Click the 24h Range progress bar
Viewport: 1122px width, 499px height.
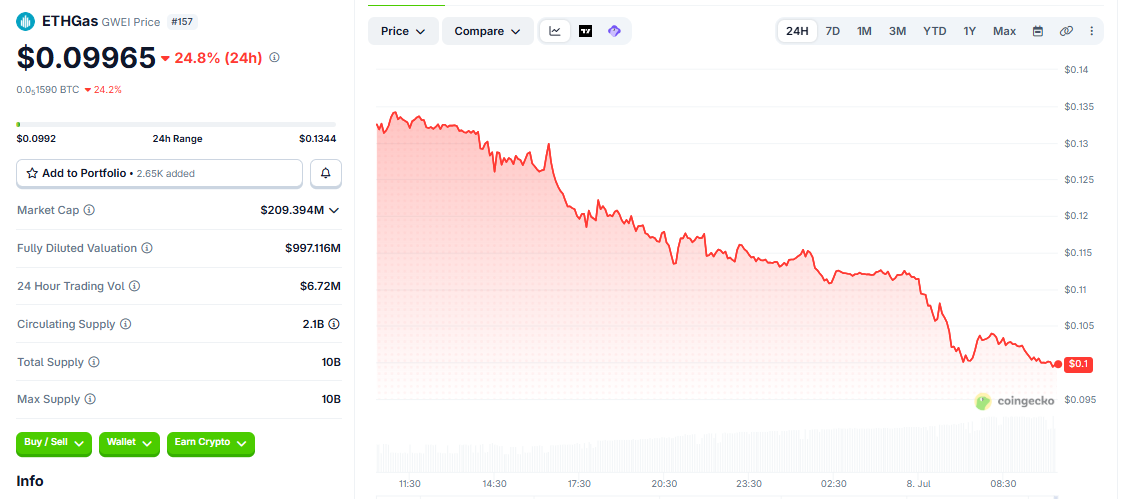[x=176, y=125]
